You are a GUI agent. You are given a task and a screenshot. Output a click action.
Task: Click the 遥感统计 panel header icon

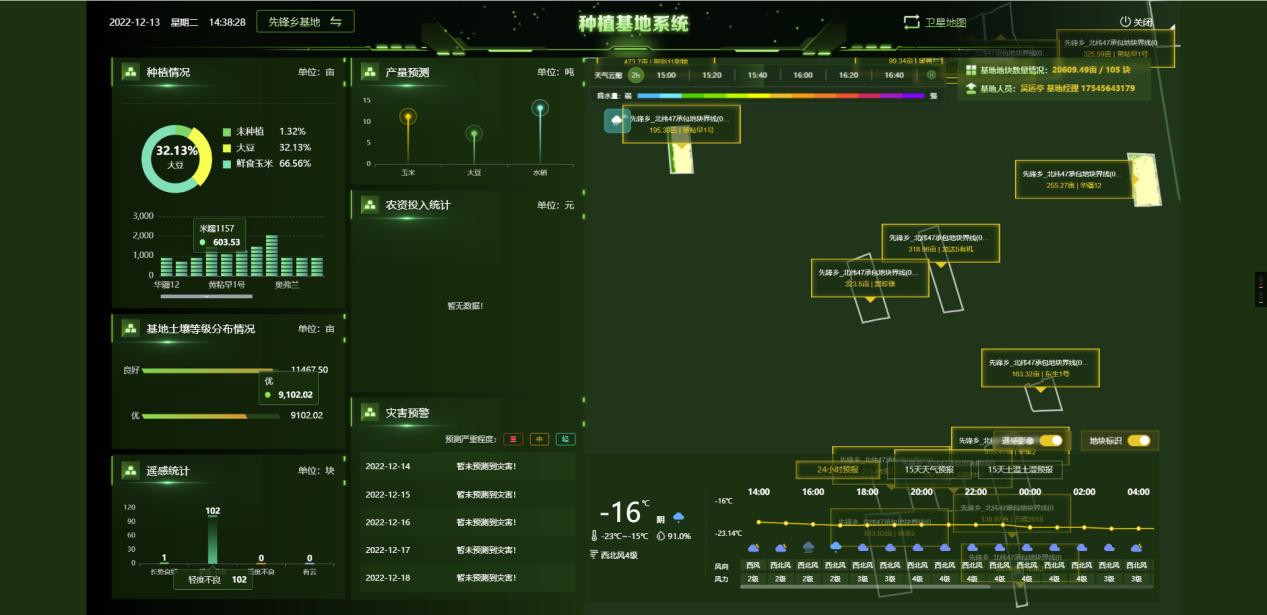(130, 470)
